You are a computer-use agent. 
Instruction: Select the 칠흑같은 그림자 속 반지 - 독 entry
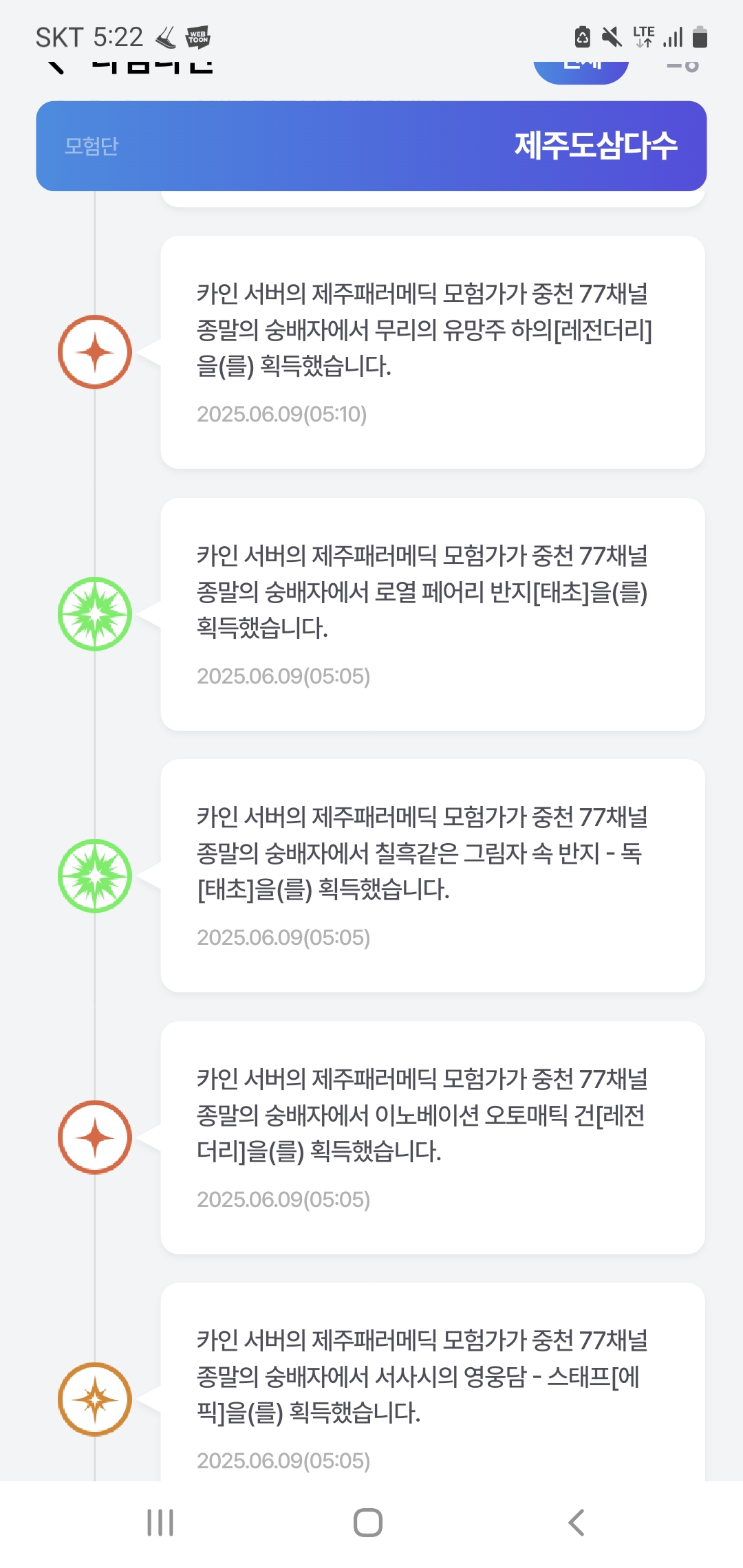point(432,876)
